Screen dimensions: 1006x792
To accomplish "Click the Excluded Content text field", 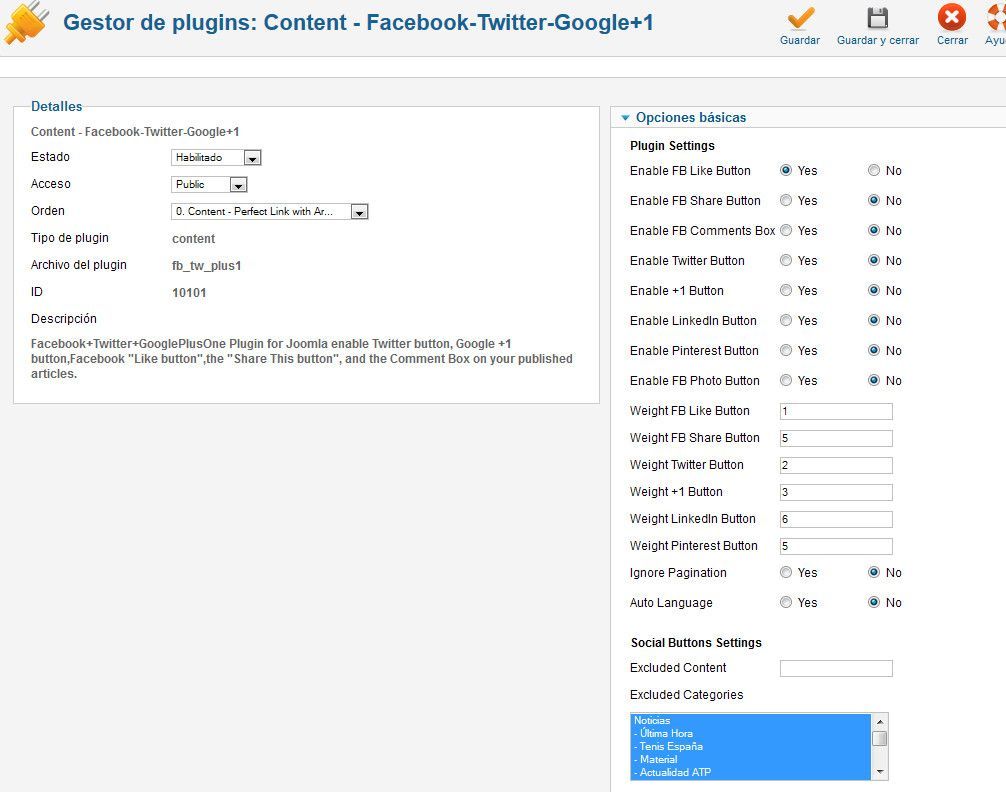I will coord(836,668).
